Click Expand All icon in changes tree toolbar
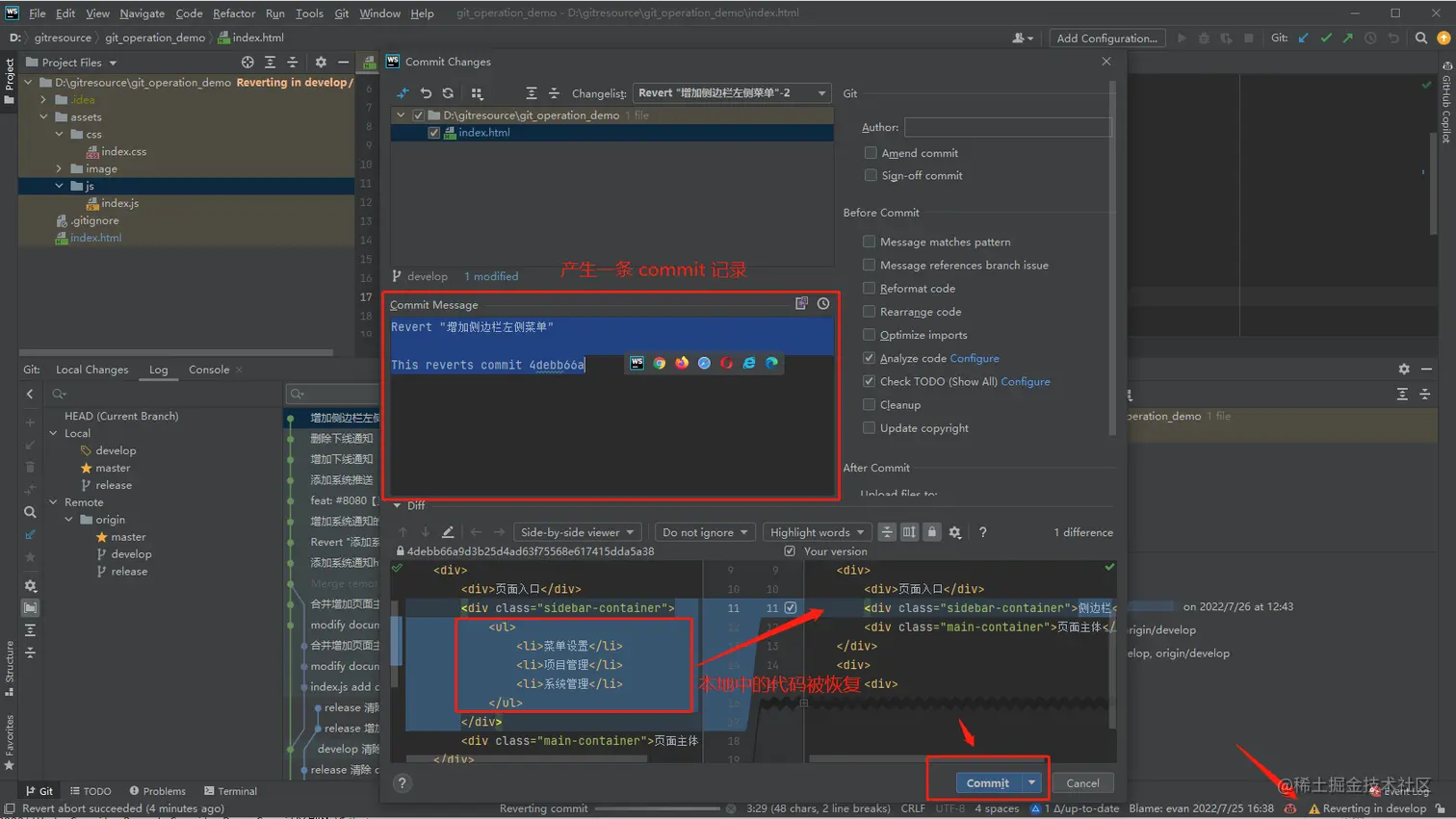1456x819 pixels. [532, 93]
